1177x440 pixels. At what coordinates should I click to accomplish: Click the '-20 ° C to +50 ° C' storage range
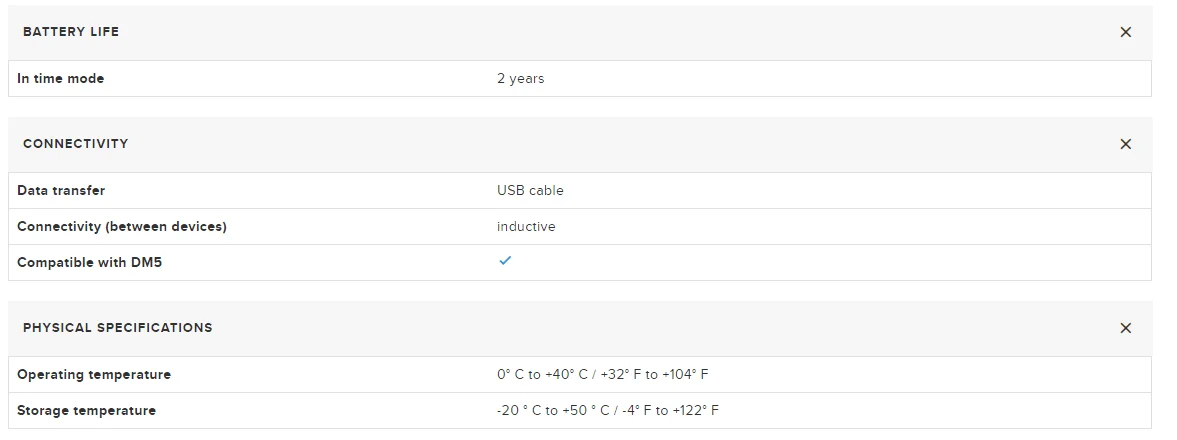(x=551, y=410)
